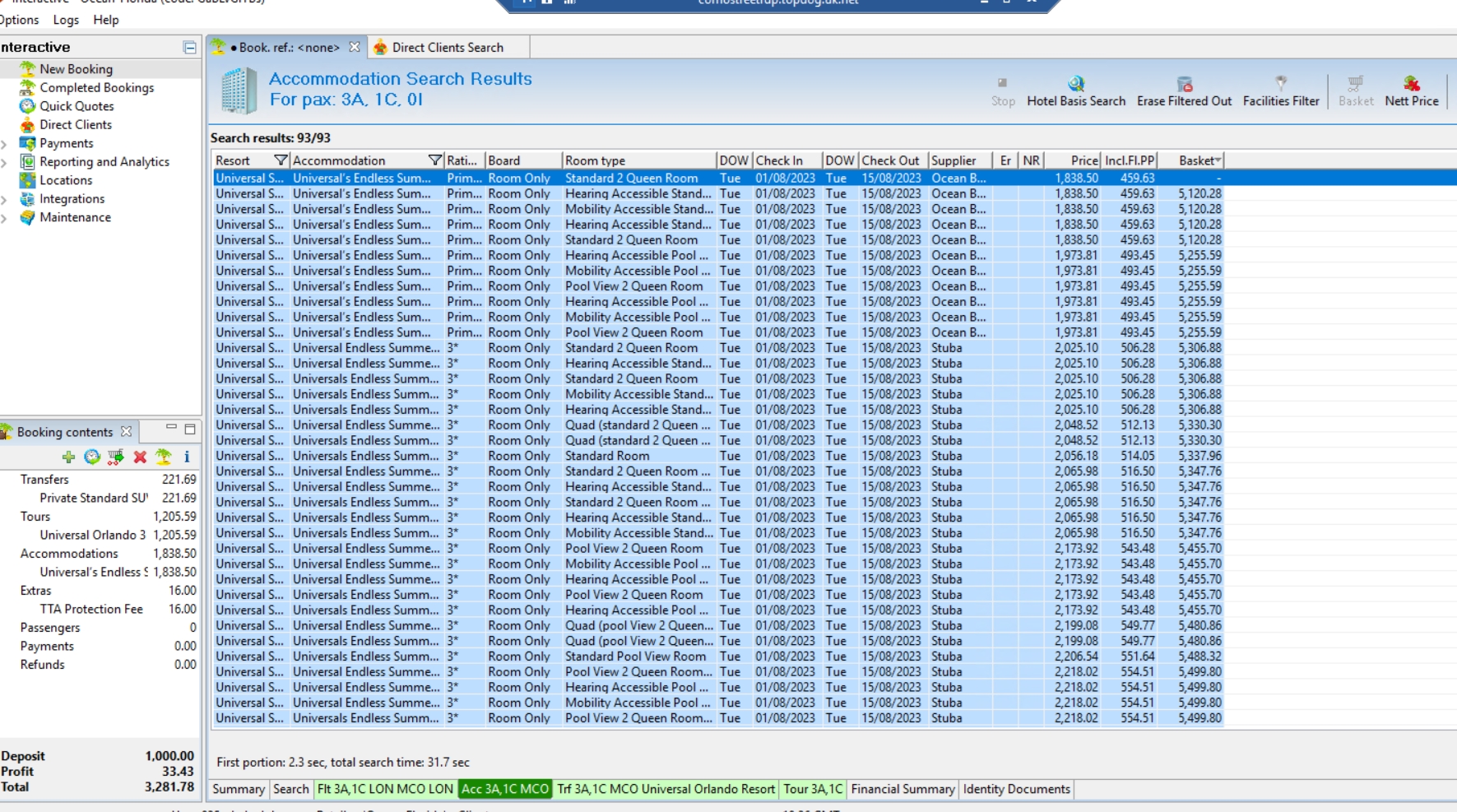Image resolution: width=1457 pixels, height=812 pixels.
Task: Click the blue info icon in Booking contents
Action: (187, 457)
